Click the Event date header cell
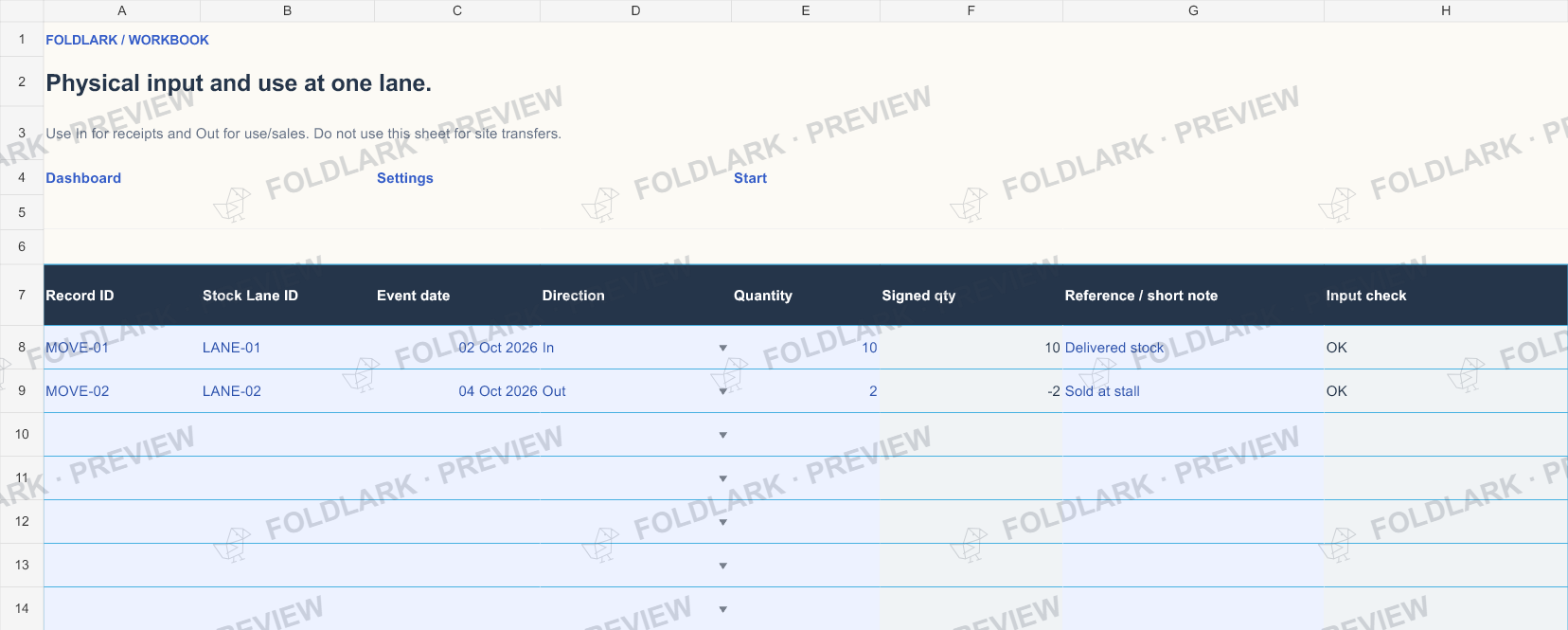 457,296
